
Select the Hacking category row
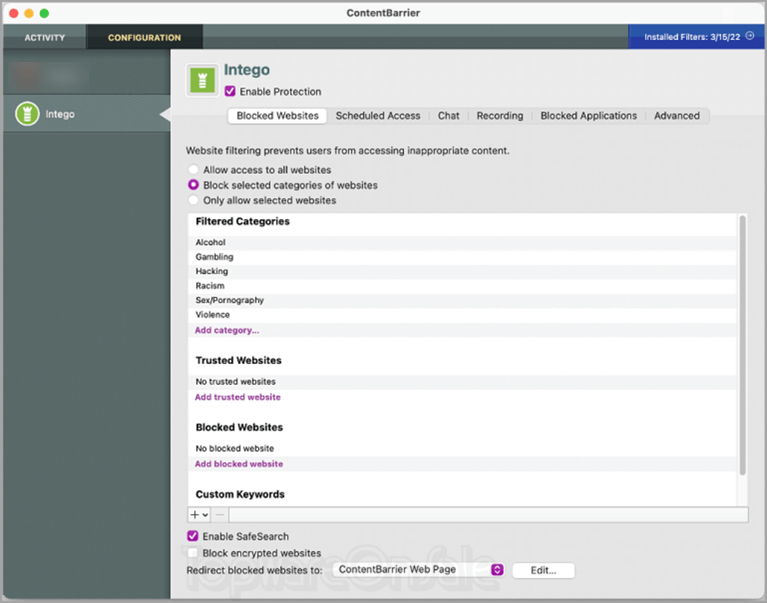coord(462,271)
